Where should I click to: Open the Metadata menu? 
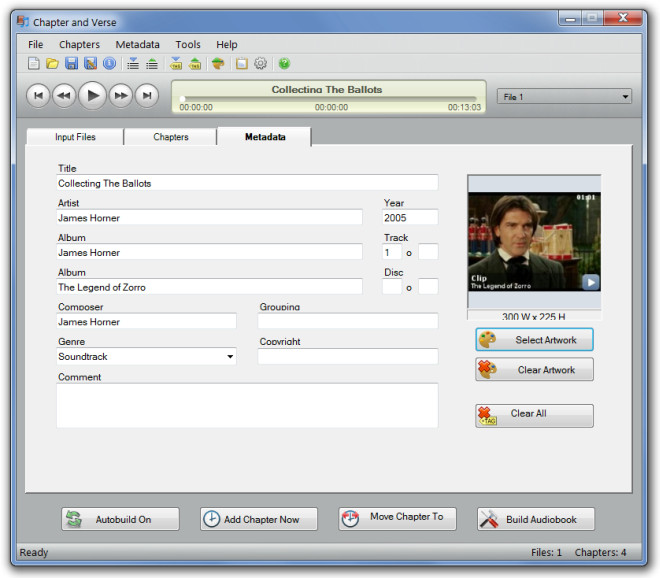point(138,45)
